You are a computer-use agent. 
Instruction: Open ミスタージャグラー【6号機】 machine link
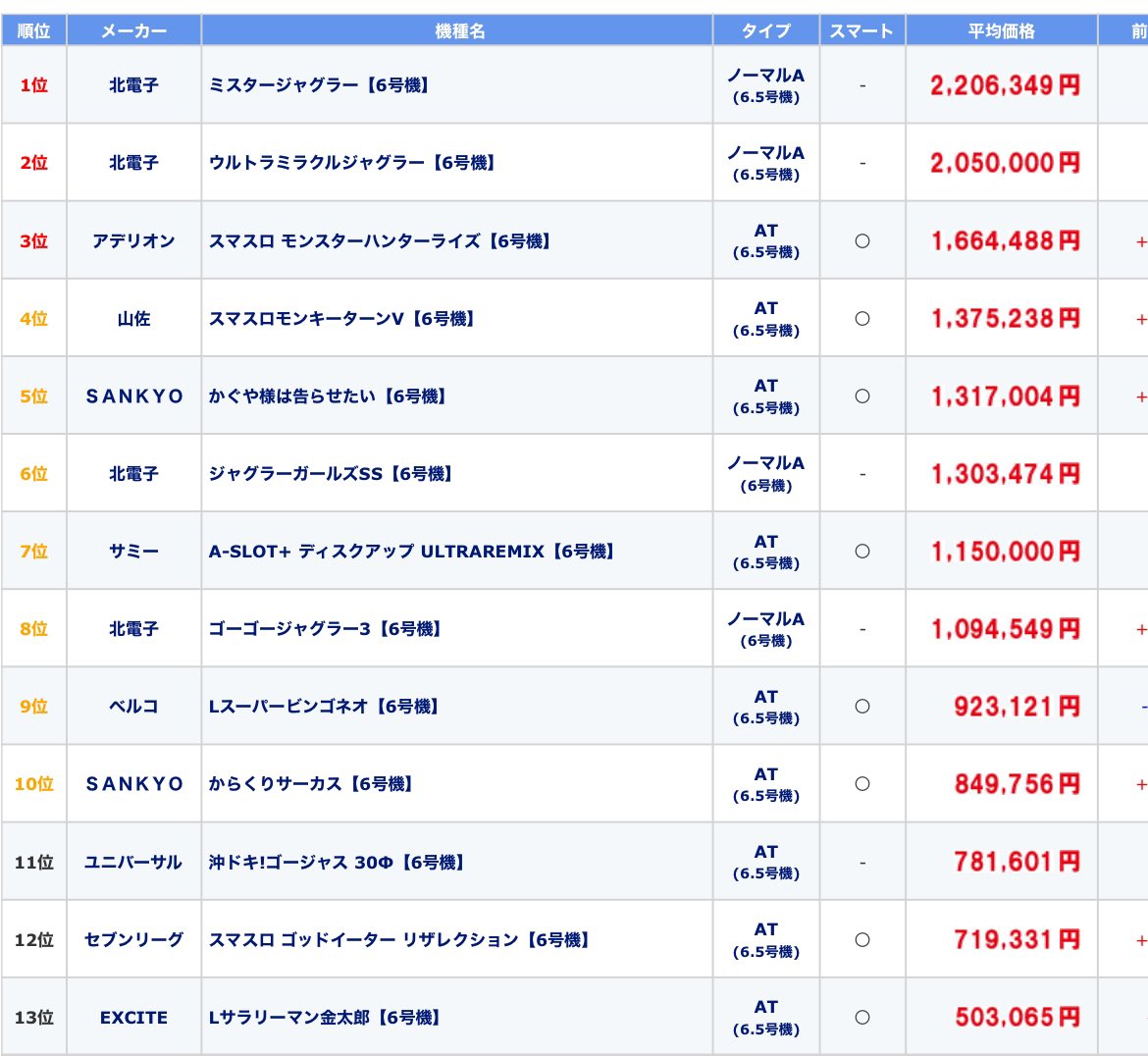(x=319, y=85)
